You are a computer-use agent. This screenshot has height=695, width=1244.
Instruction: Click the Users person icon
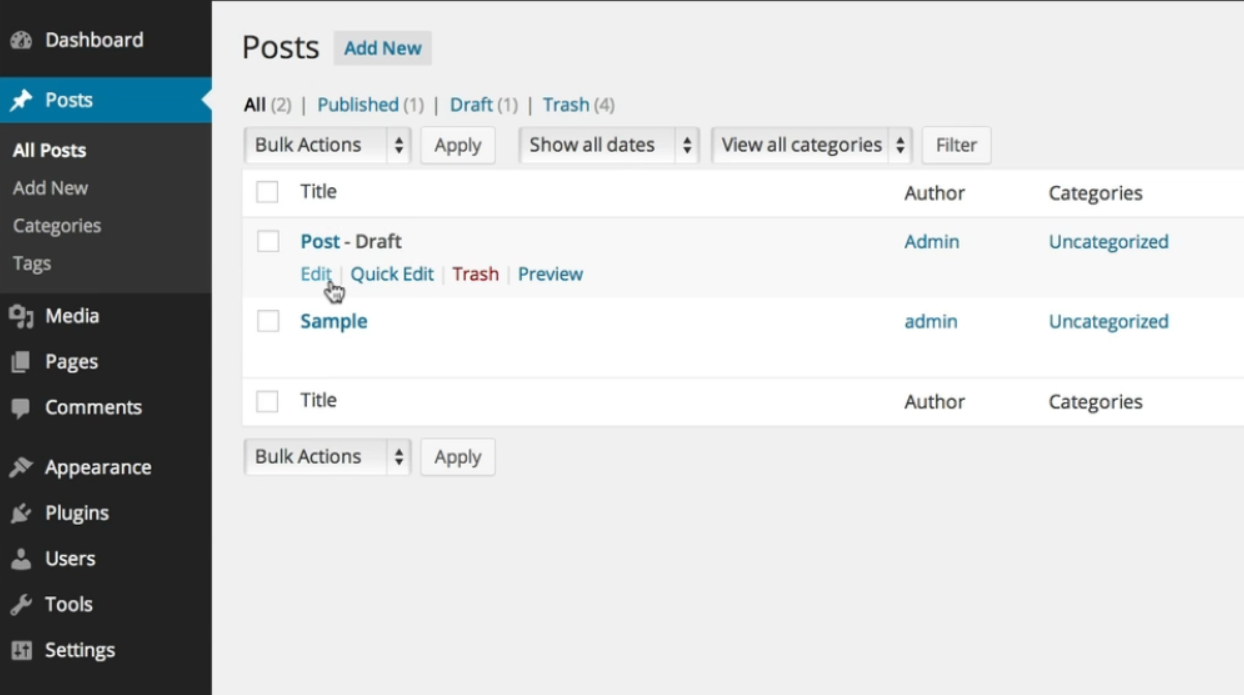click(21, 559)
